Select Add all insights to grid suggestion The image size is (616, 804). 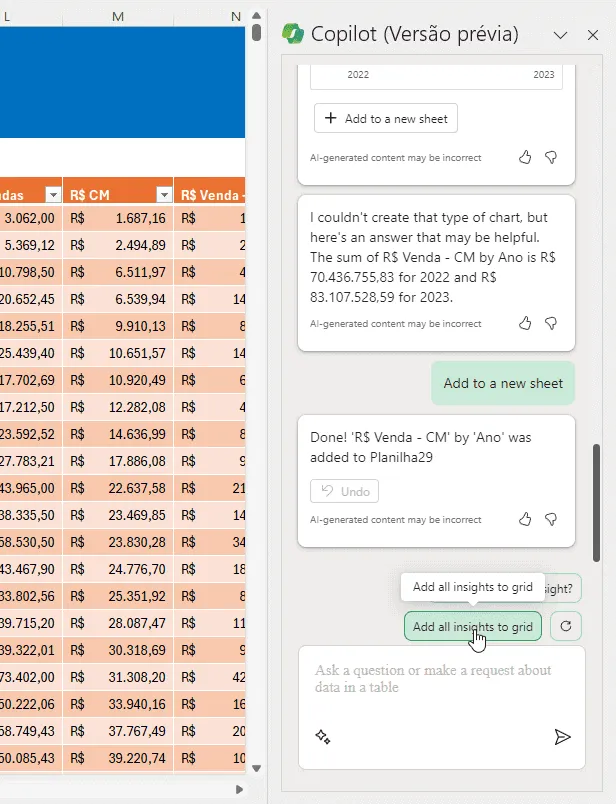click(473, 626)
